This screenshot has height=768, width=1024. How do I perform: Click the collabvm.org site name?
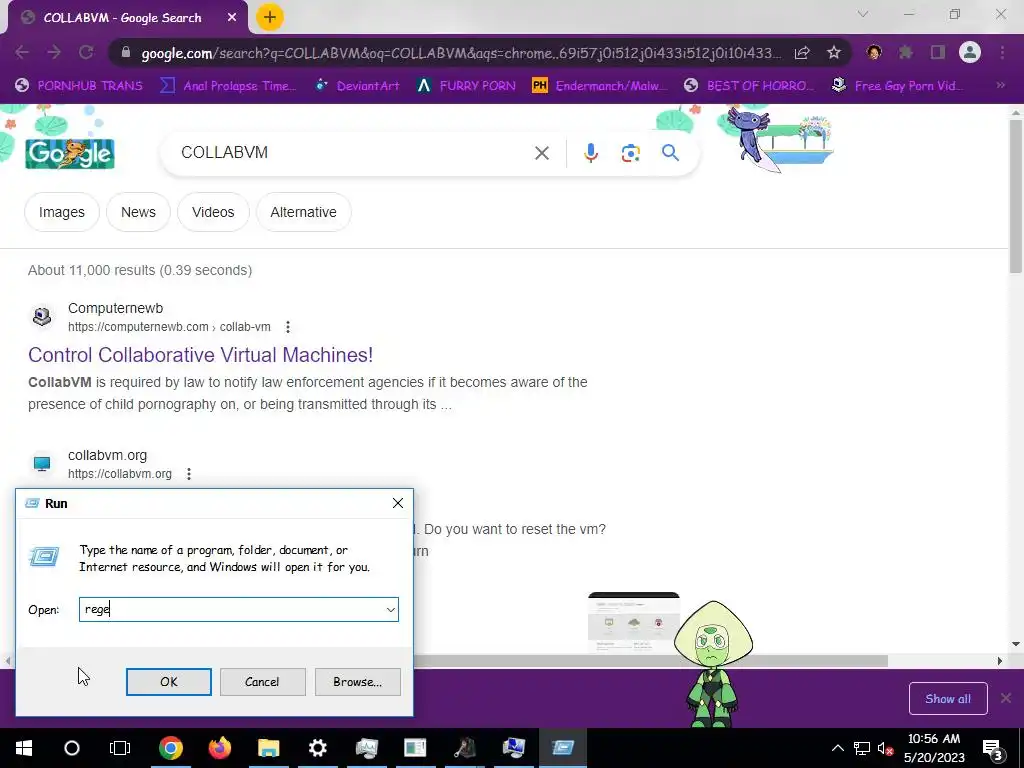coord(107,455)
